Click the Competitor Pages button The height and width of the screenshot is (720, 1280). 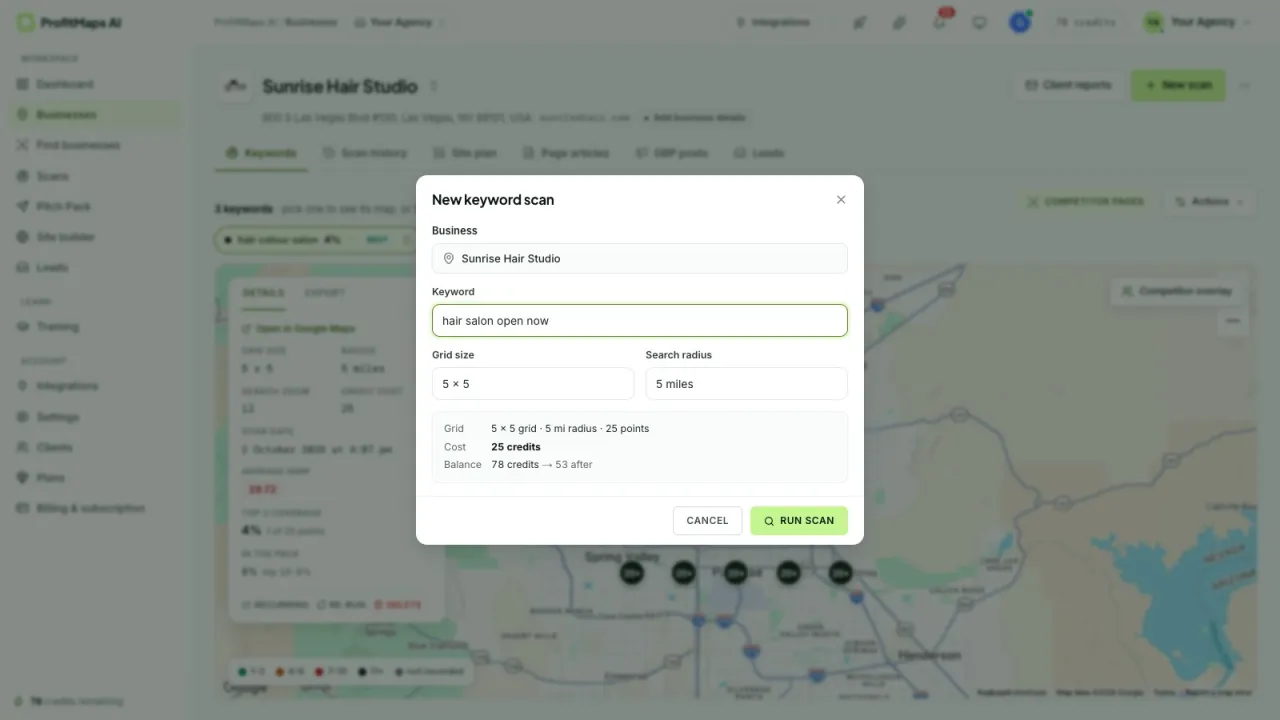(1086, 201)
